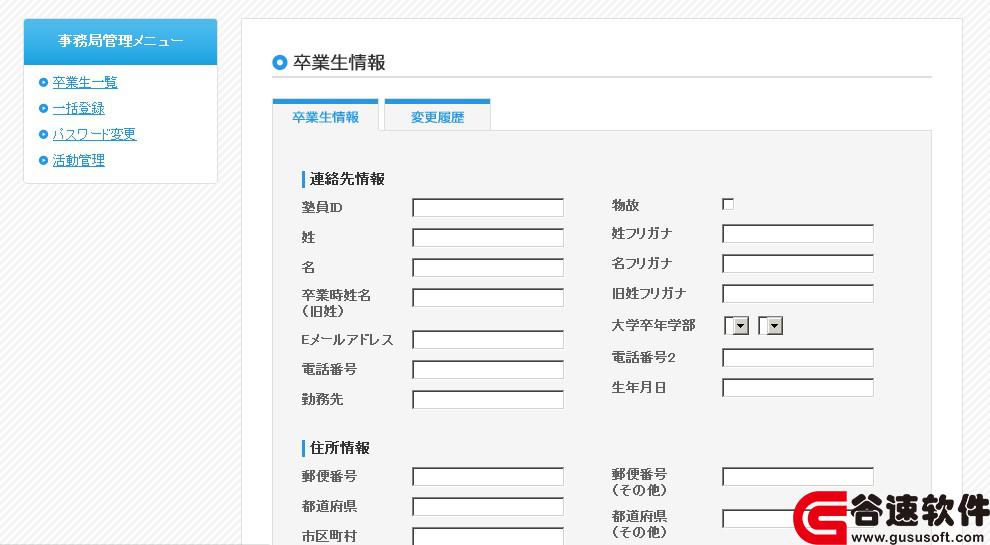Click the Eメールアドレス input field

pyautogui.click(x=487, y=339)
